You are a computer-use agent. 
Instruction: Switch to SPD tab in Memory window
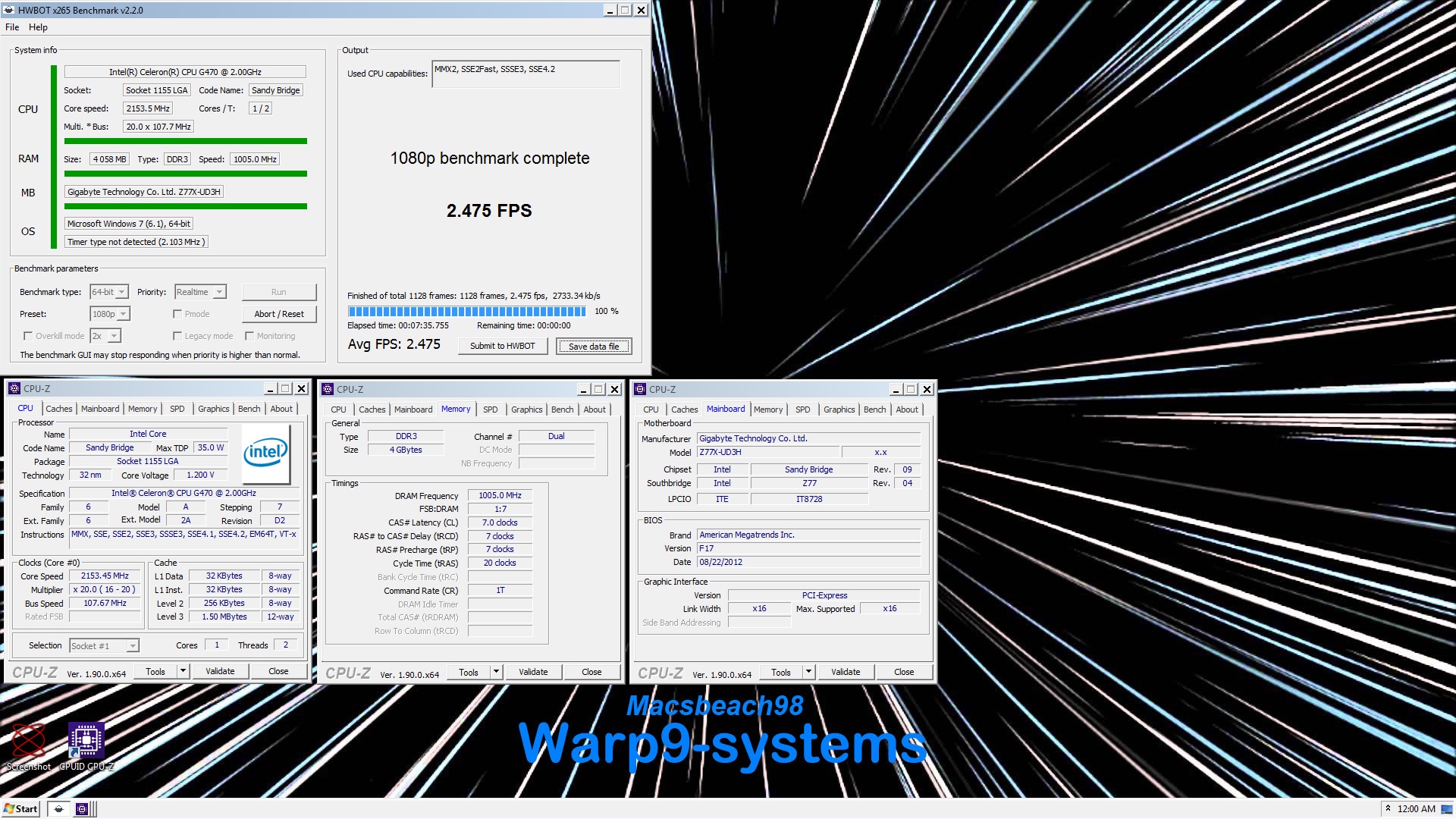(491, 409)
